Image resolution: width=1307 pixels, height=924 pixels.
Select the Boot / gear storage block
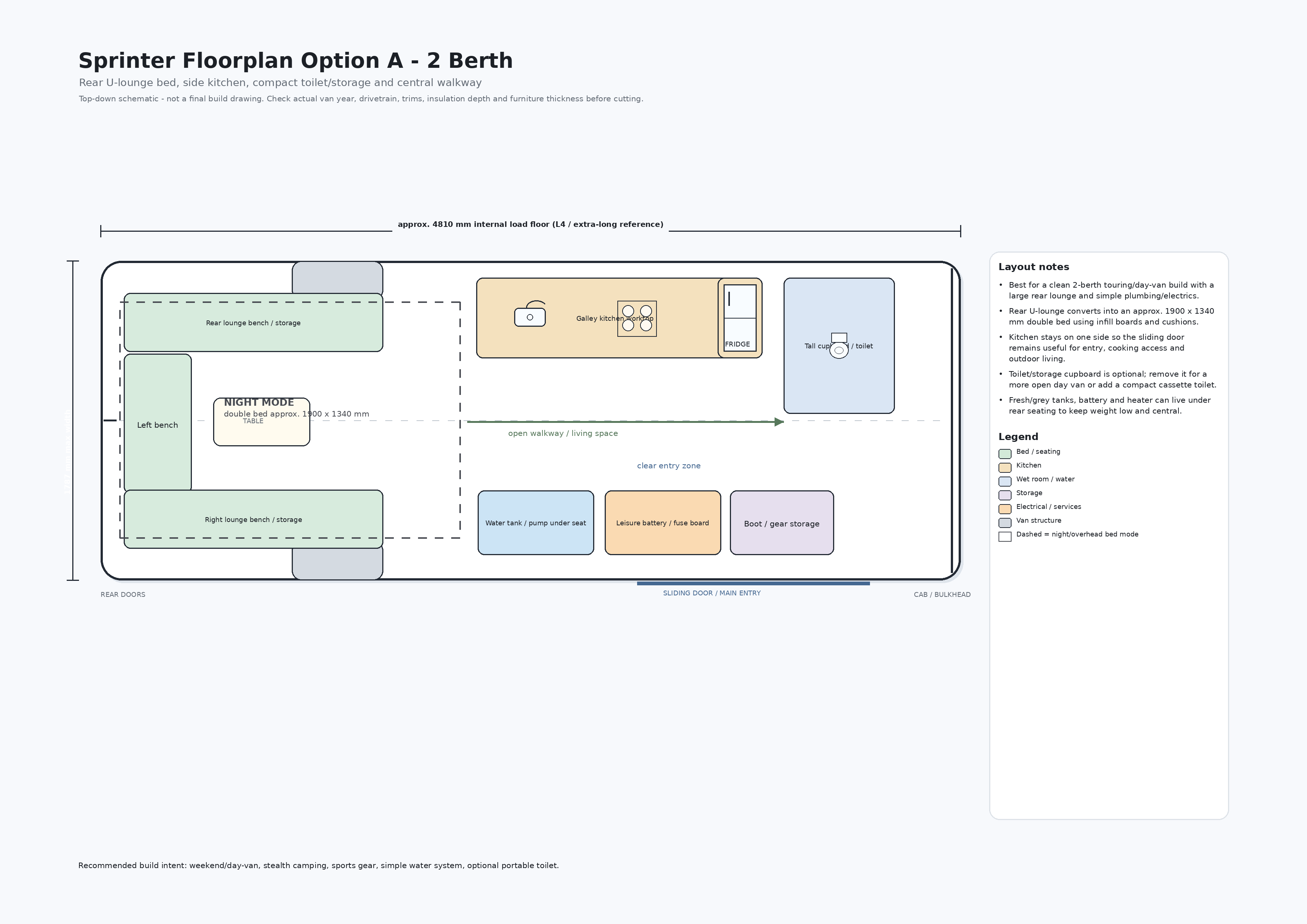(x=782, y=523)
